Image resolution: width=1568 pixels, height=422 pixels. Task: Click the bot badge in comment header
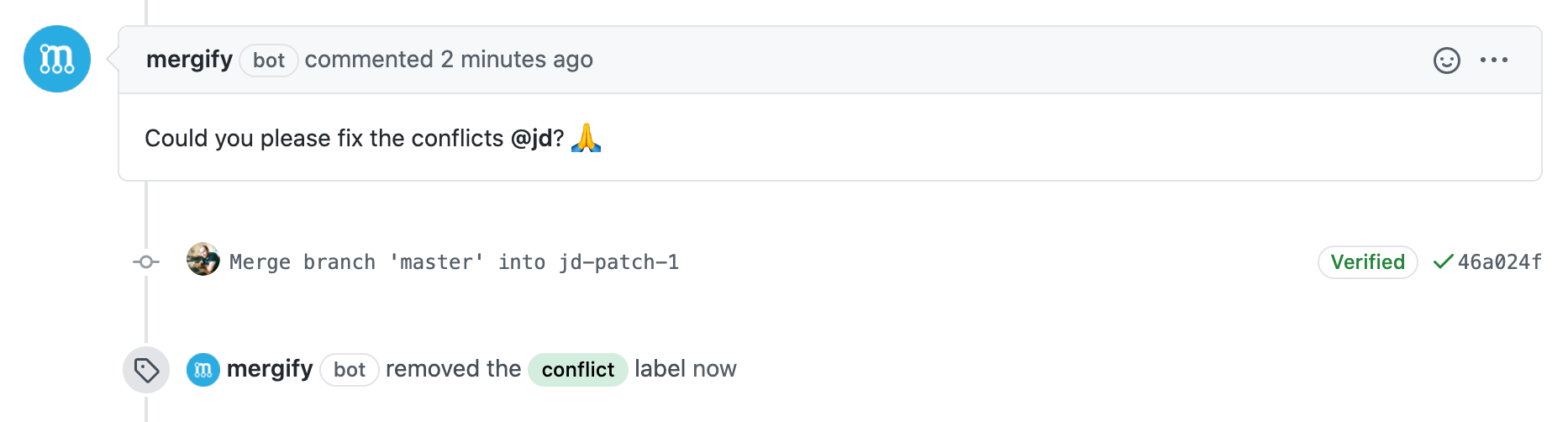(x=269, y=61)
